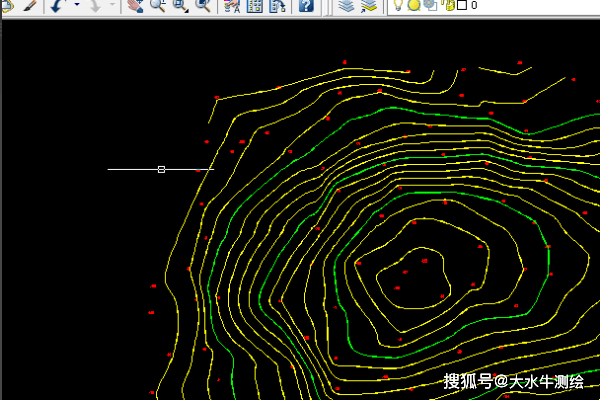Image resolution: width=600 pixels, height=400 pixels.
Task: Open the Tool Palettes icon
Action: coord(276,6)
